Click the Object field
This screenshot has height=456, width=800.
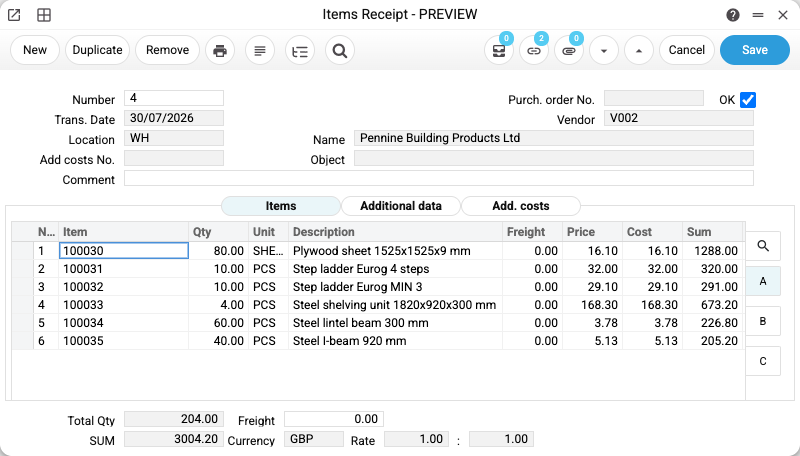pos(554,158)
